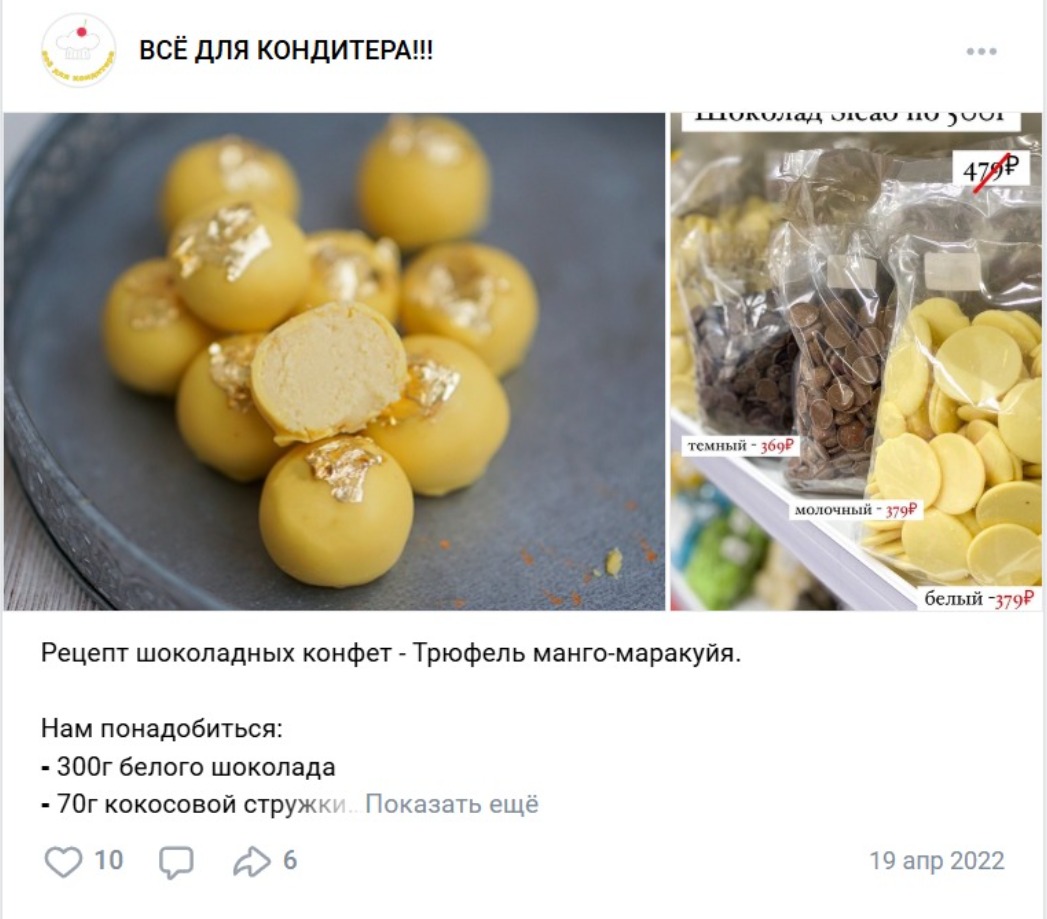The height and width of the screenshot is (919, 1047).
Task: Expand full text with Показать ещё
Action: pos(451,804)
